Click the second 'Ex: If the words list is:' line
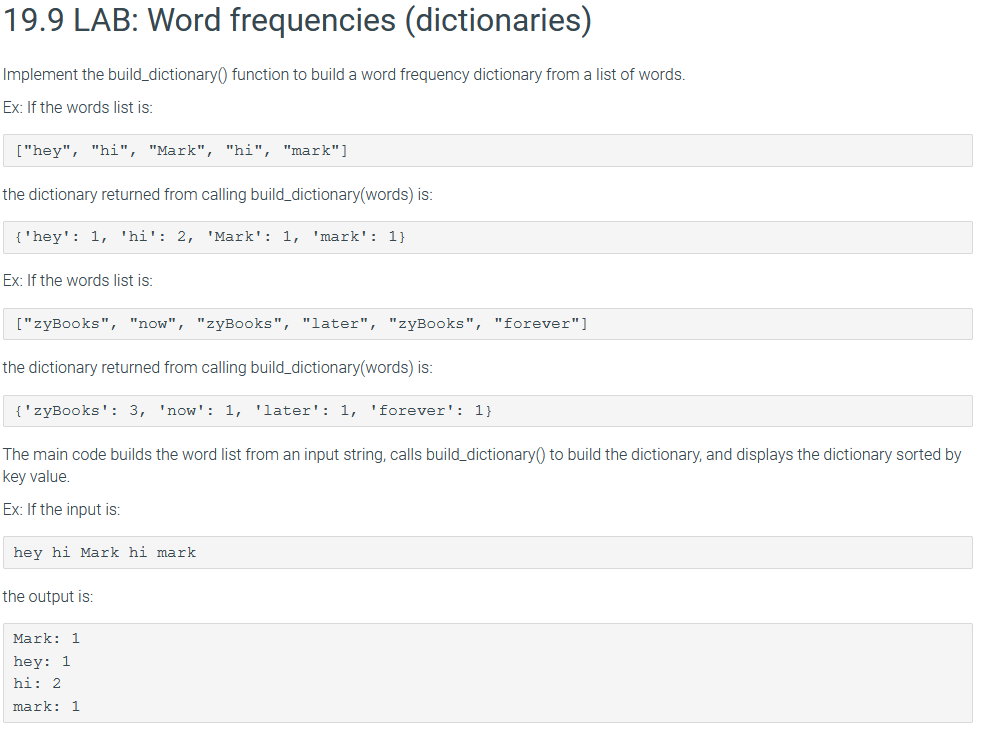Viewport: 992px width, 731px height. pos(78,280)
